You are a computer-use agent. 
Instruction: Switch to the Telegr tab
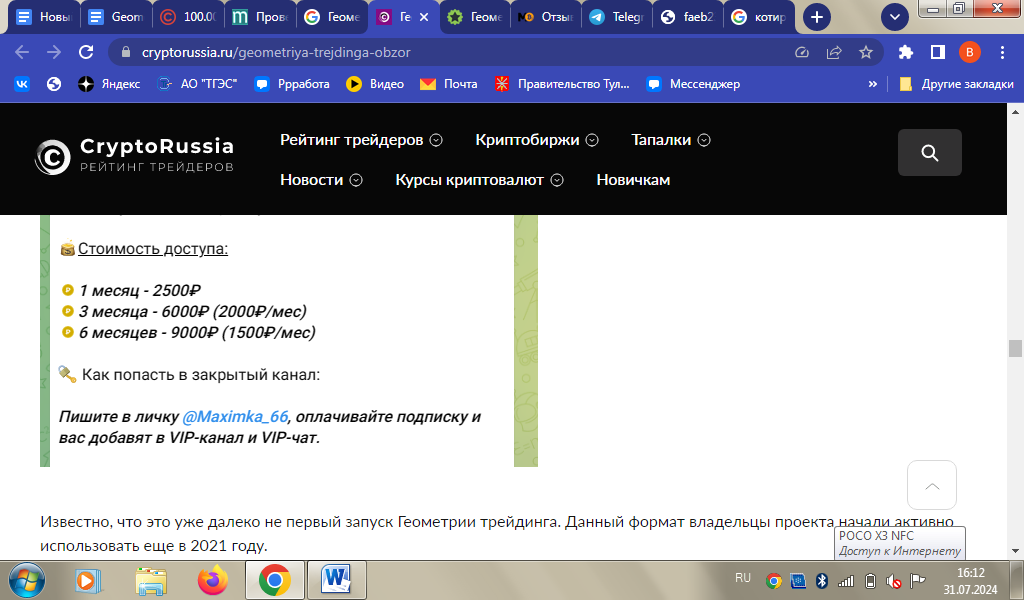click(x=617, y=17)
